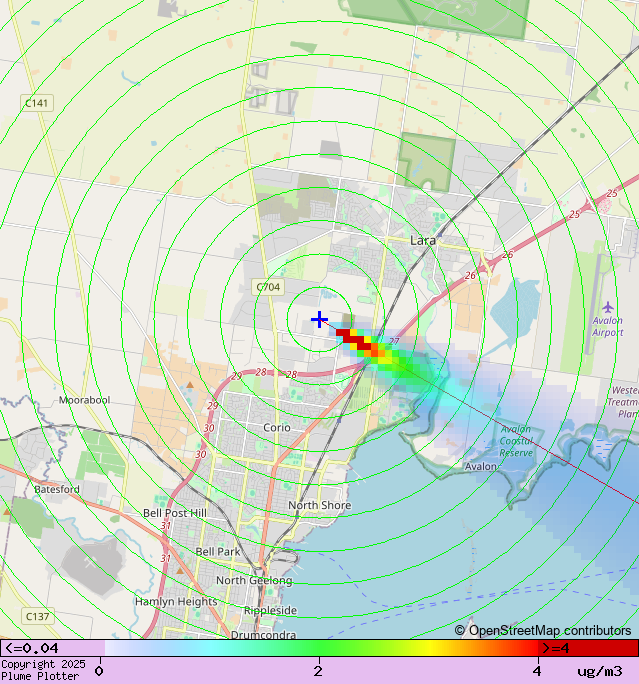Image resolution: width=639 pixels, height=684 pixels.
Task: Click the C141 road shield
Action: pyautogui.click(x=37, y=103)
